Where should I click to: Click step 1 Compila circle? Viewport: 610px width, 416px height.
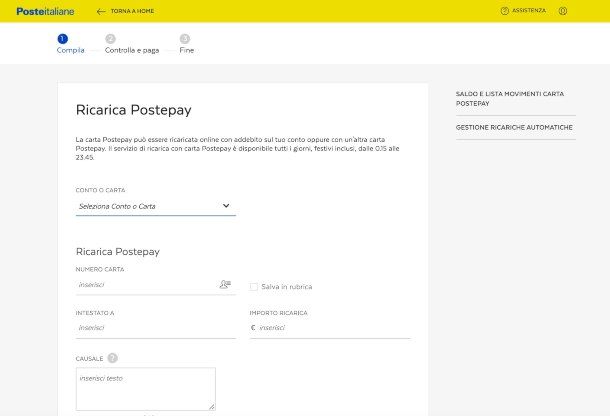(62, 39)
